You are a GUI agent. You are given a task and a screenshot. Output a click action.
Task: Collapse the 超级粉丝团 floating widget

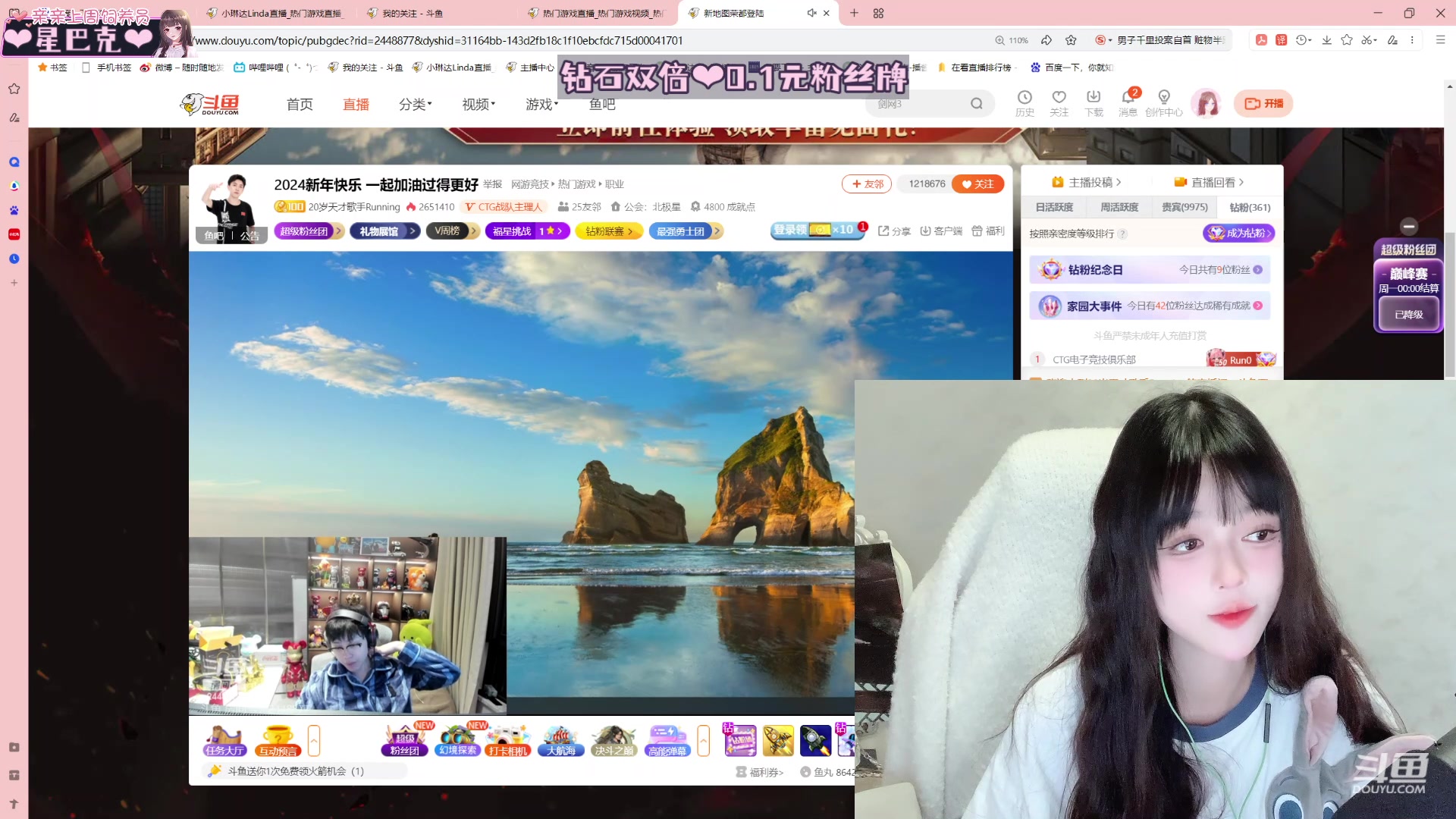(x=1409, y=226)
